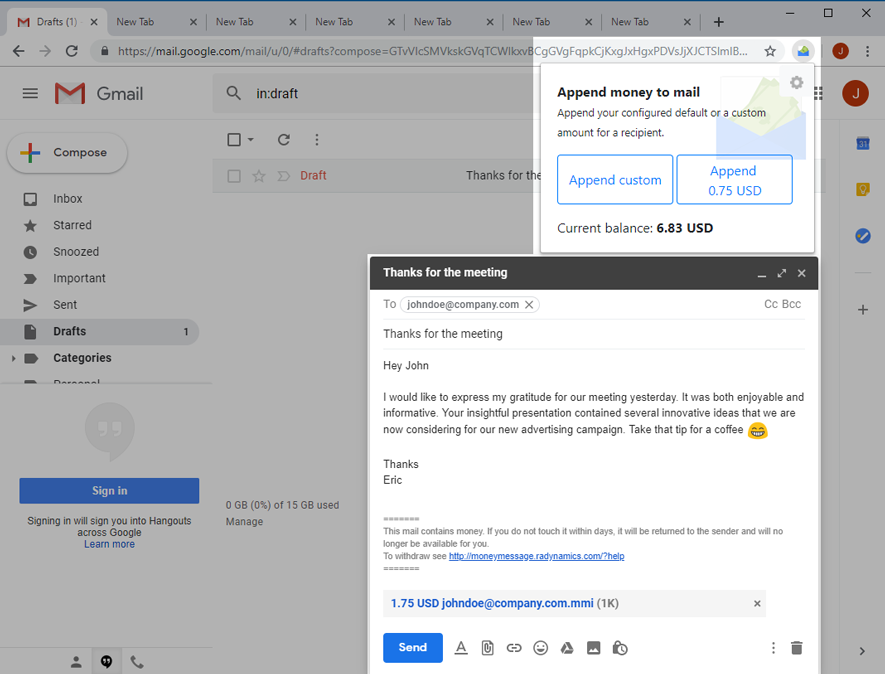
Task: Open the Chrome three-dot menu
Action: coord(868,51)
